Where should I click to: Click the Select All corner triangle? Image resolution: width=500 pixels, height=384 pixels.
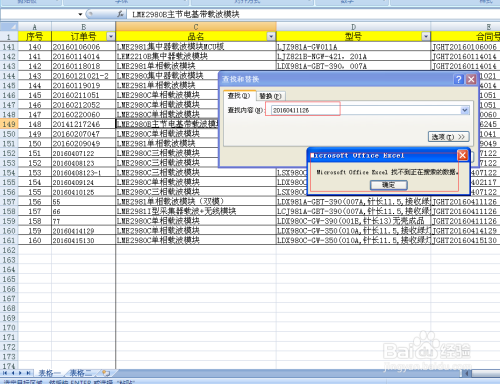click(9, 27)
